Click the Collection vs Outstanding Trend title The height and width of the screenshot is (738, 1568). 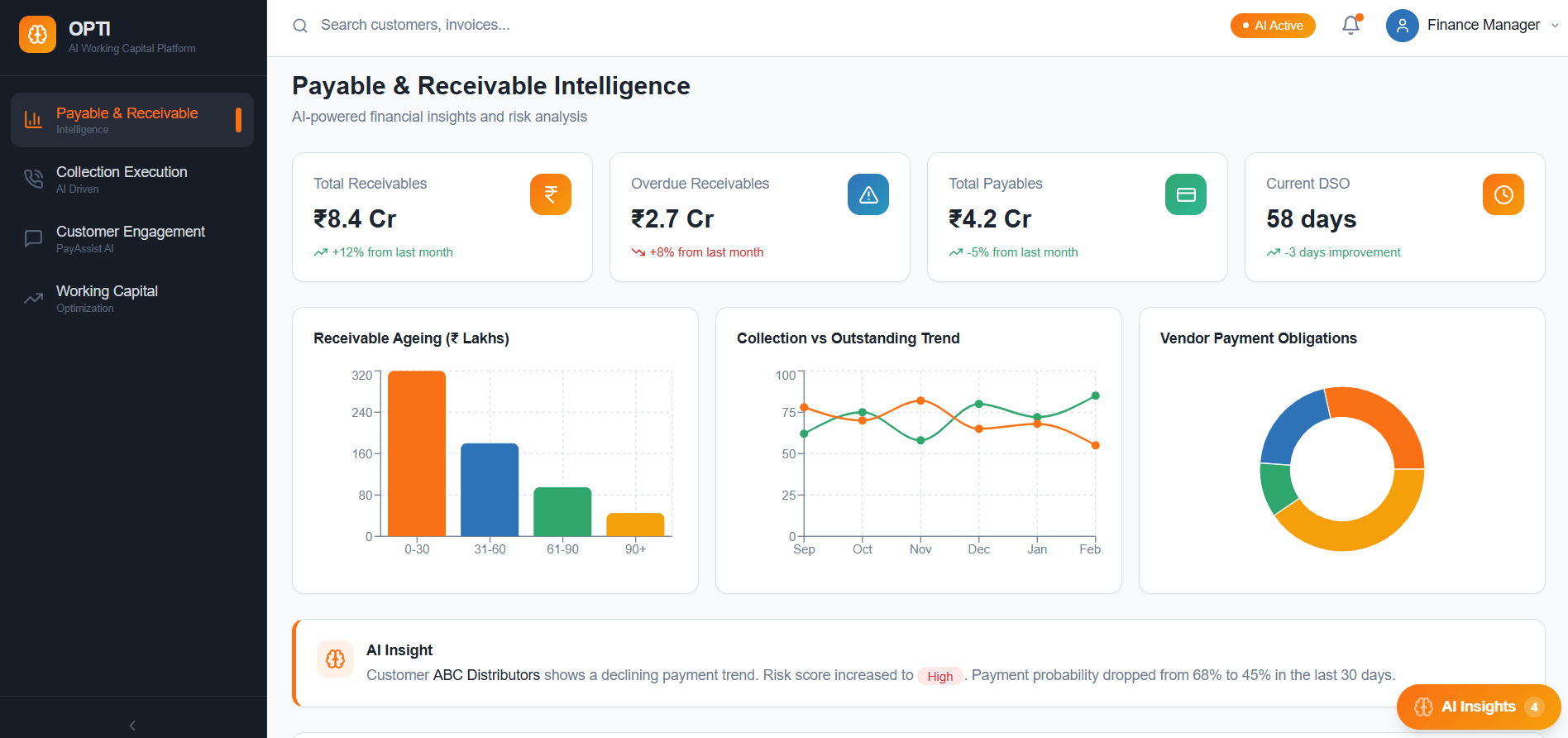coord(849,338)
